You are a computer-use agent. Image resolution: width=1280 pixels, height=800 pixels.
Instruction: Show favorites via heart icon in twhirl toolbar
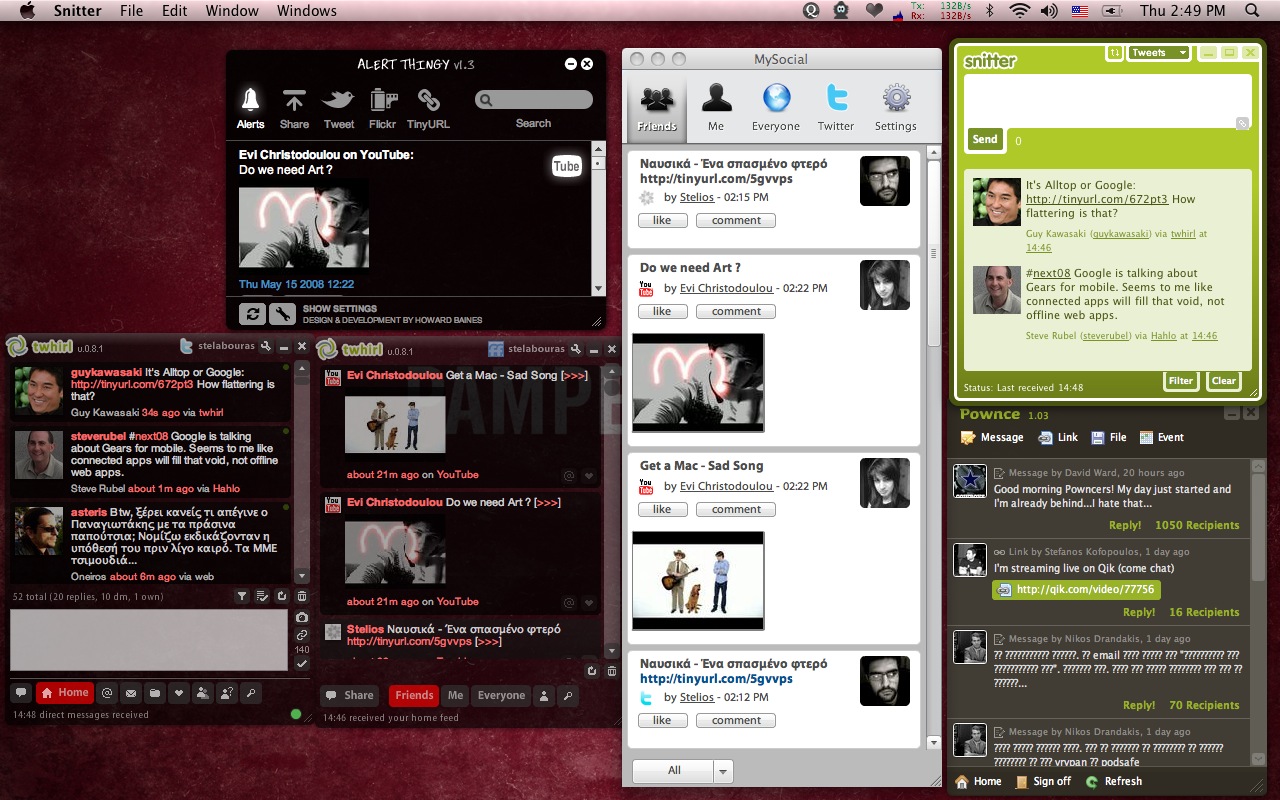point(179,692)
